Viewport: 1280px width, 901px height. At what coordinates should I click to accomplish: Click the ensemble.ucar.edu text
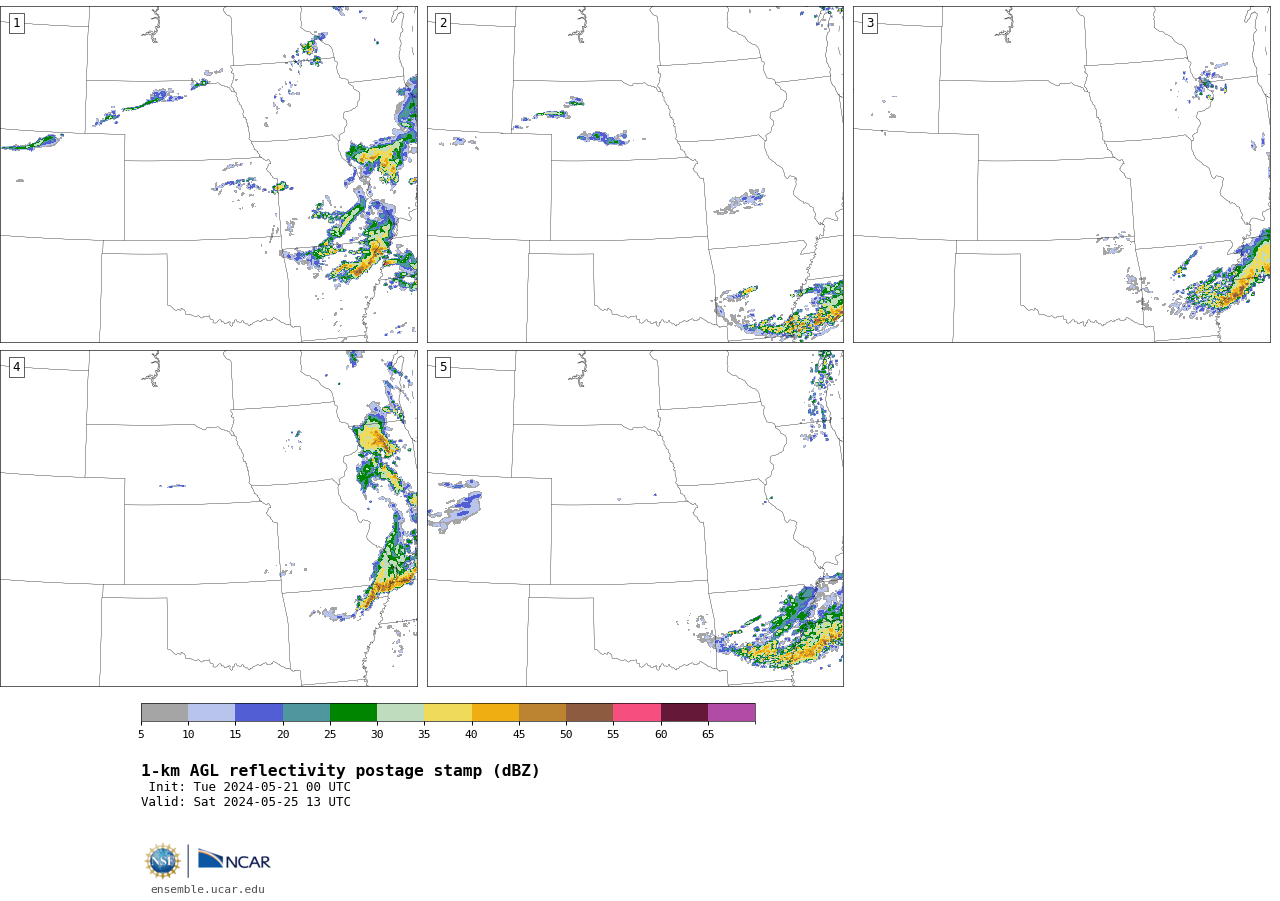pos(208,889)
